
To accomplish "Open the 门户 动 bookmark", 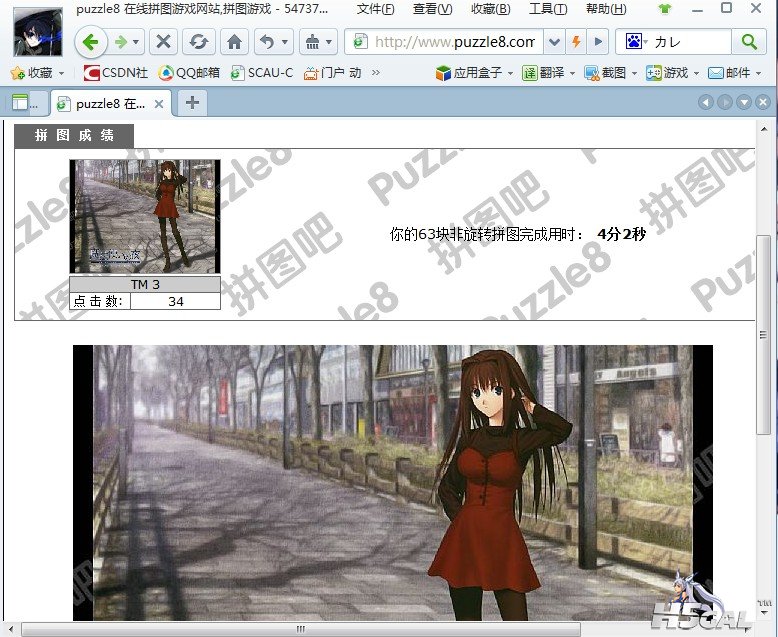I will (x=333, y=73).
